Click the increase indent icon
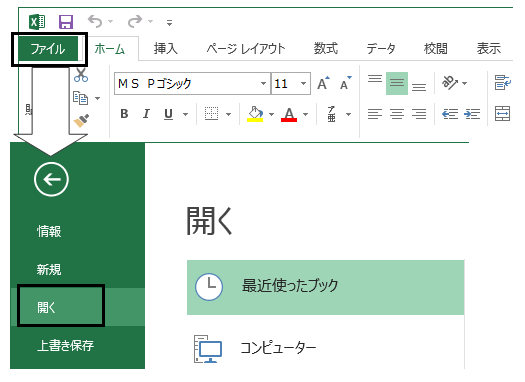The width and height of the screenshot is (525, 382). pos(472,114)
